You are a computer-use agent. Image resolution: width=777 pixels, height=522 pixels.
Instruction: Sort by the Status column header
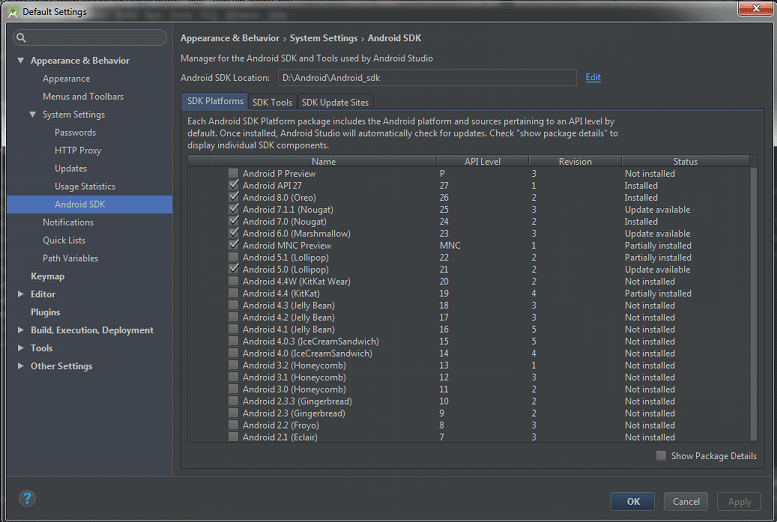coord(685,161)
